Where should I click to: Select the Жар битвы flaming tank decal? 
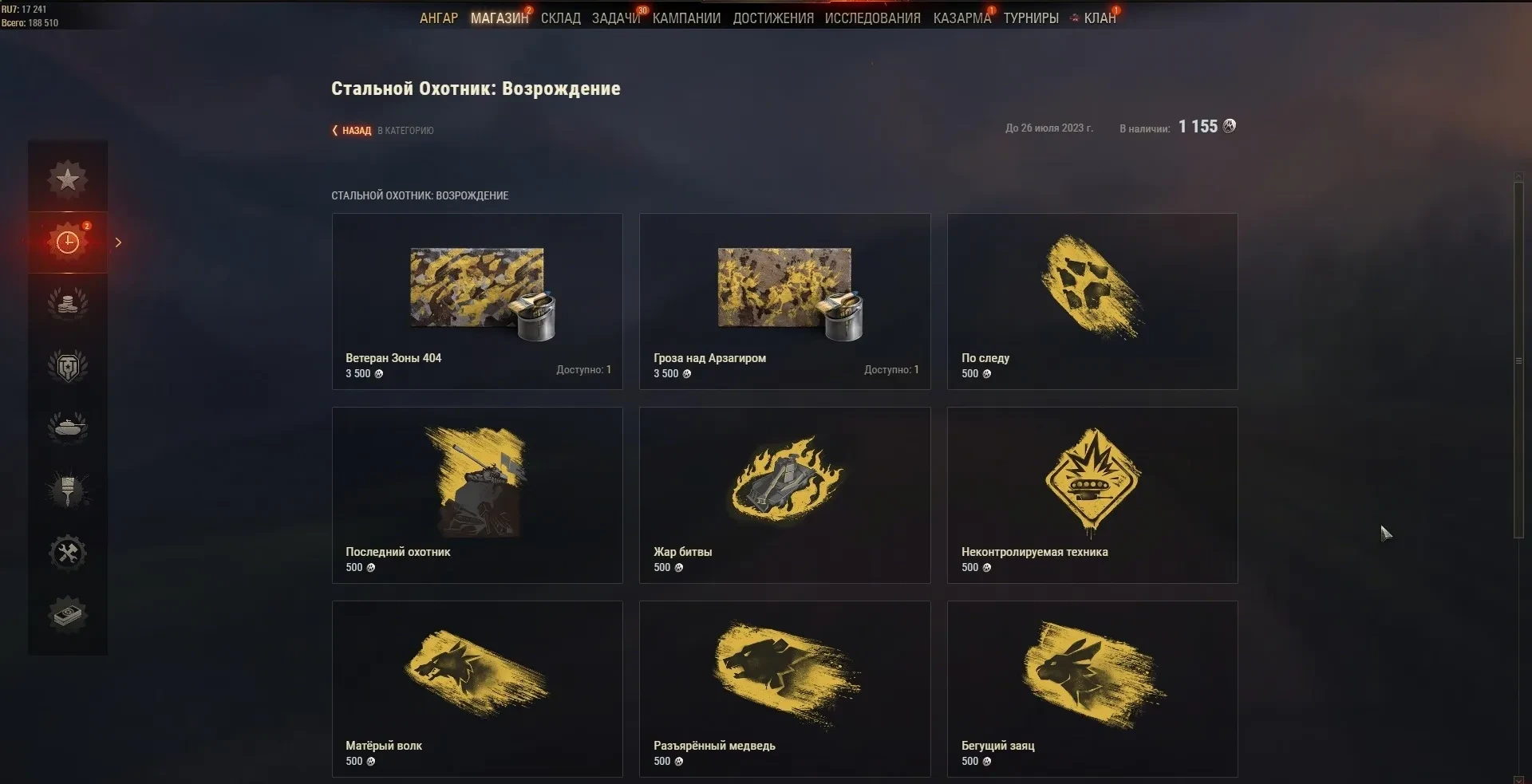784,495
